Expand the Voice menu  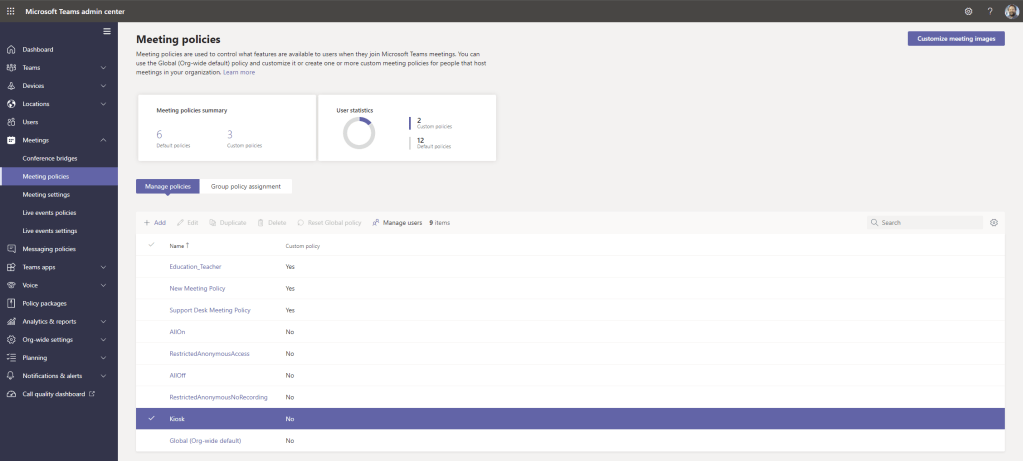104,285
